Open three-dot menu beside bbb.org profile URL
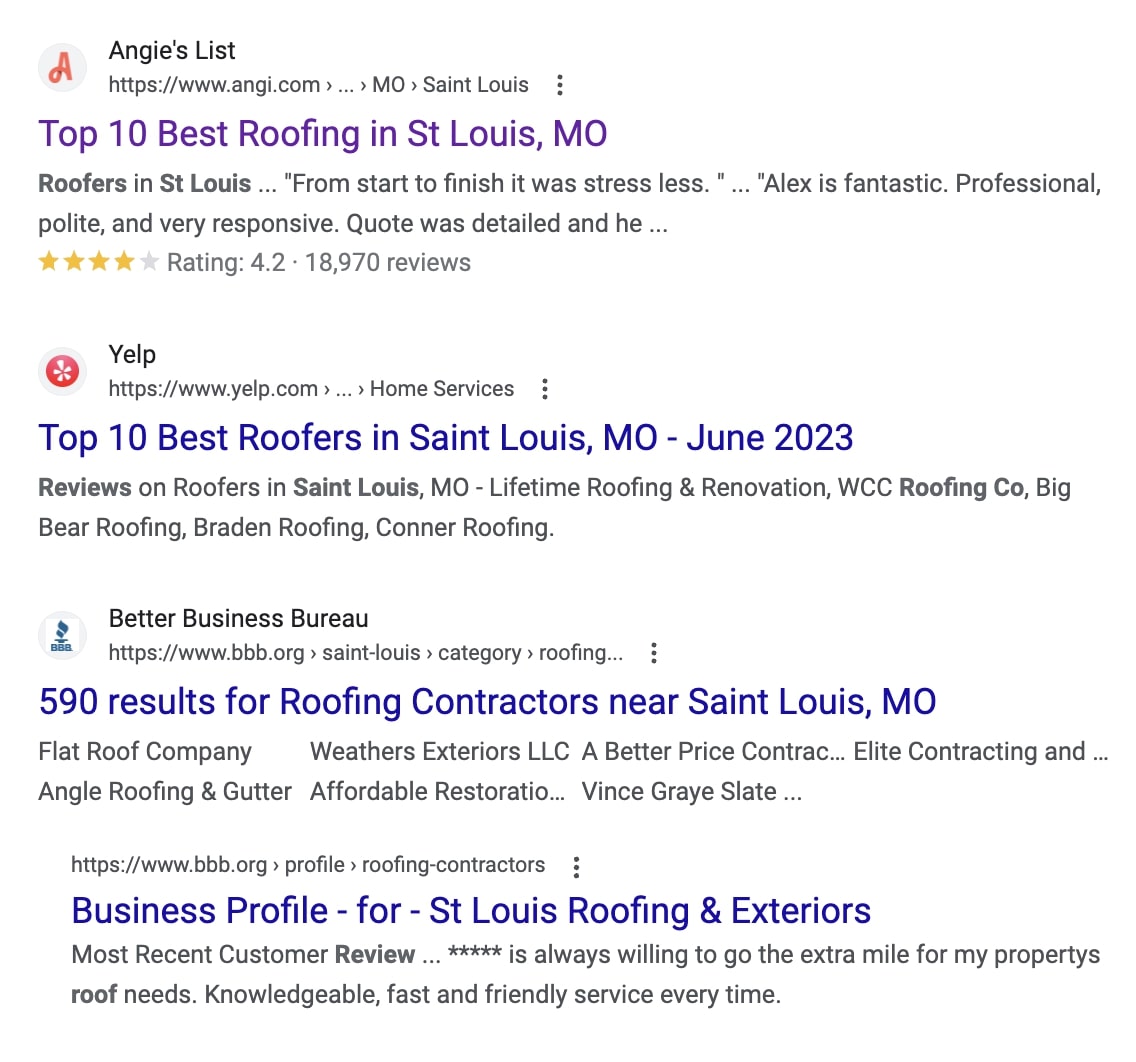 (576, 866)
